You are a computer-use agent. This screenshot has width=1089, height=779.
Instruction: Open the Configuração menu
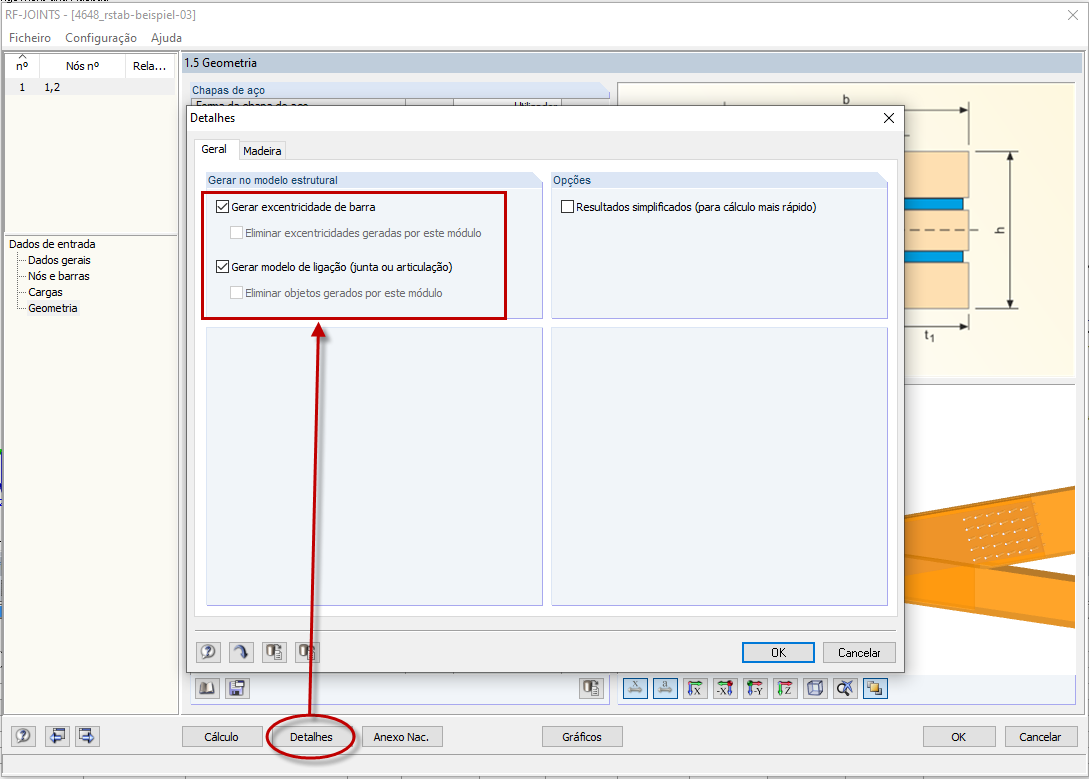point(101,38)
